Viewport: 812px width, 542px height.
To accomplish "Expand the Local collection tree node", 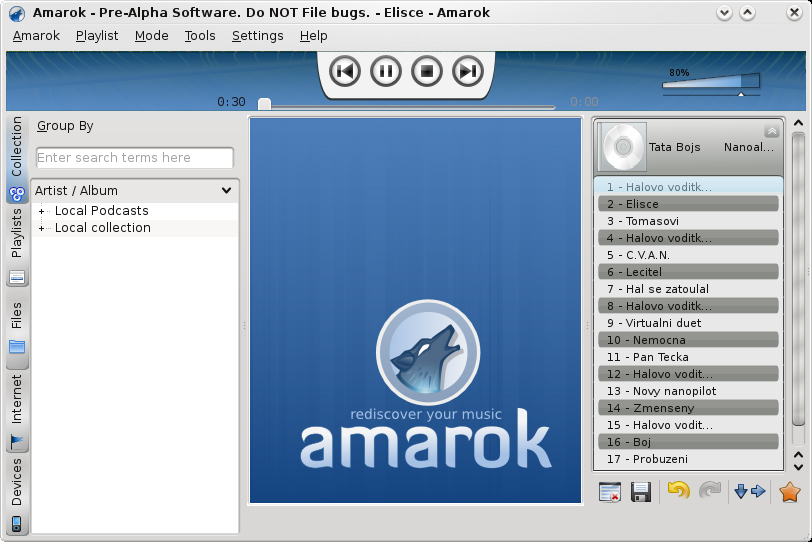I will click(41, 228).
